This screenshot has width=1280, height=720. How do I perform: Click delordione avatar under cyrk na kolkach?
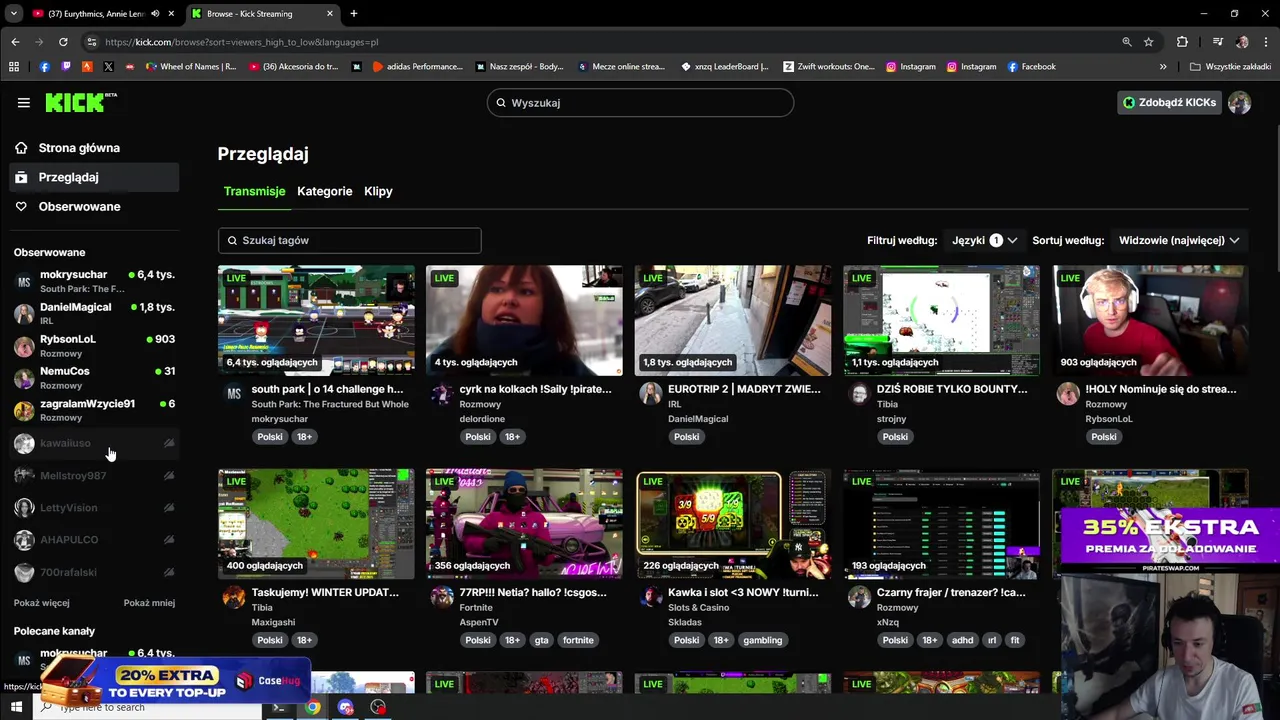[442, 393]
